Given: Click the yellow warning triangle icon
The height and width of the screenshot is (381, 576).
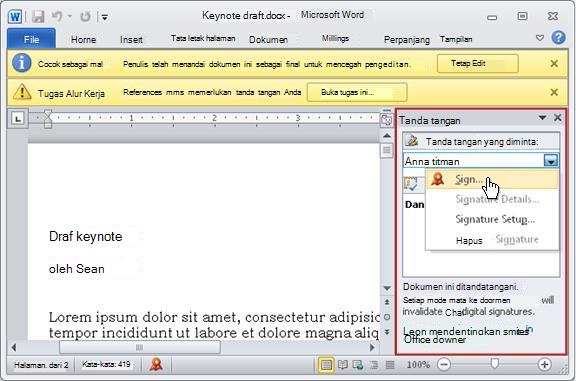Looking at the screenshot, I should point(22,92).
